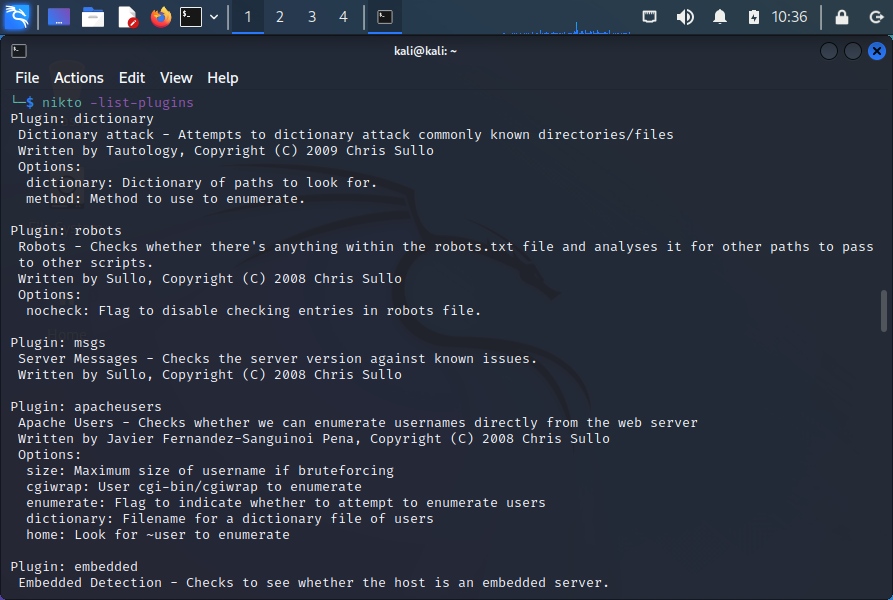Click the 'nocheck: Flag to disable' option line
893x600 pixels.
click(x=253, y=311)
